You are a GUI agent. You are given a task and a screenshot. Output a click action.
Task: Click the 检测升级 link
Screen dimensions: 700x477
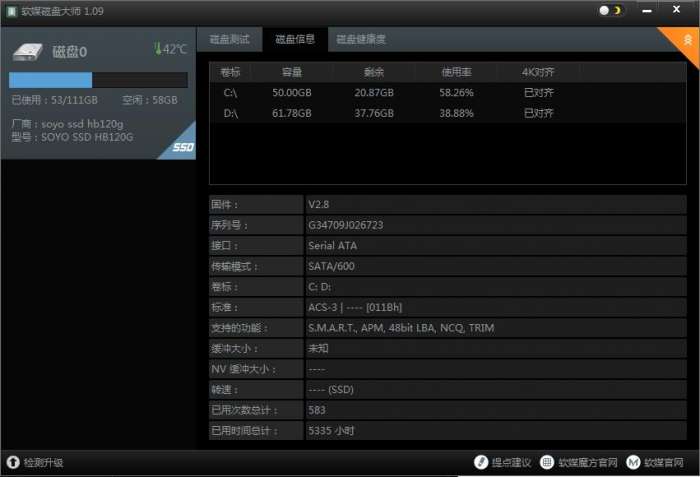click(x=43, y=462)
